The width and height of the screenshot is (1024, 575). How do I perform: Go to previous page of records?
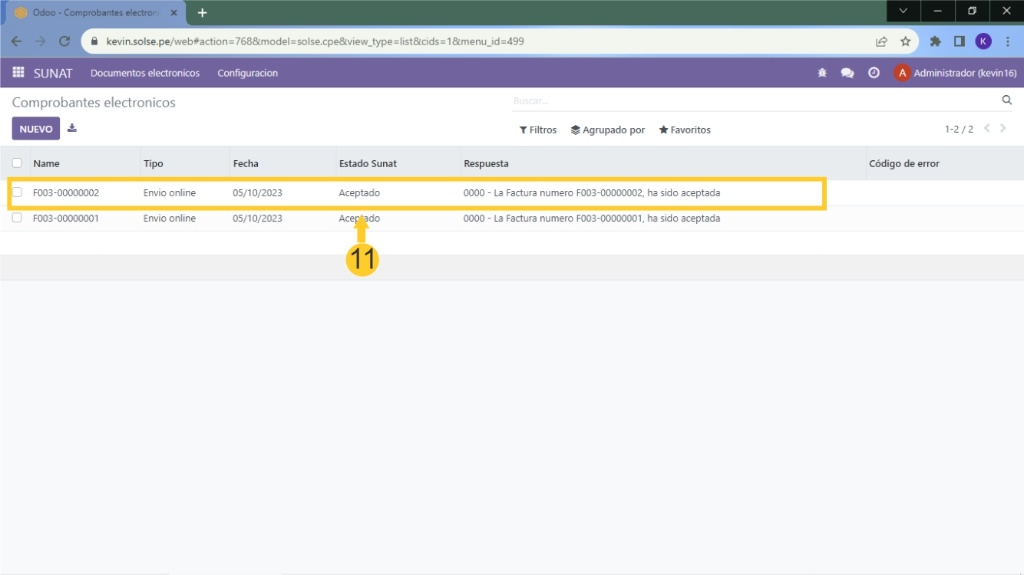987,129
